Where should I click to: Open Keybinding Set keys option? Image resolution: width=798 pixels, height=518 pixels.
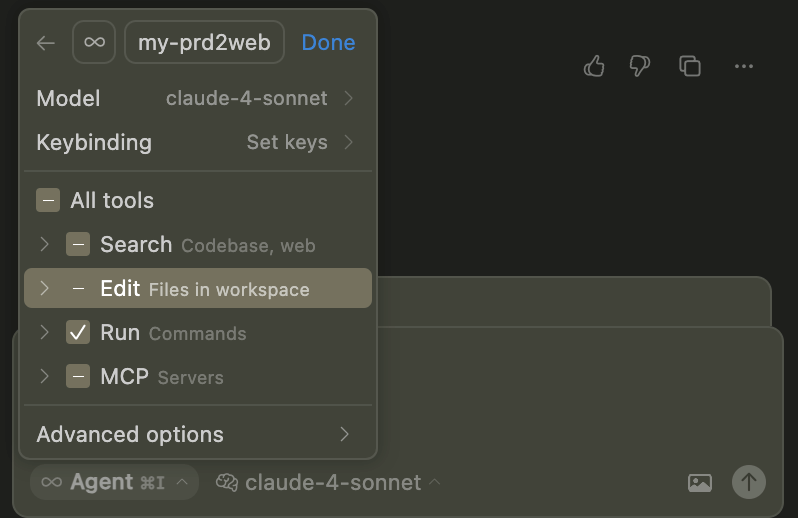coord(196,142)
